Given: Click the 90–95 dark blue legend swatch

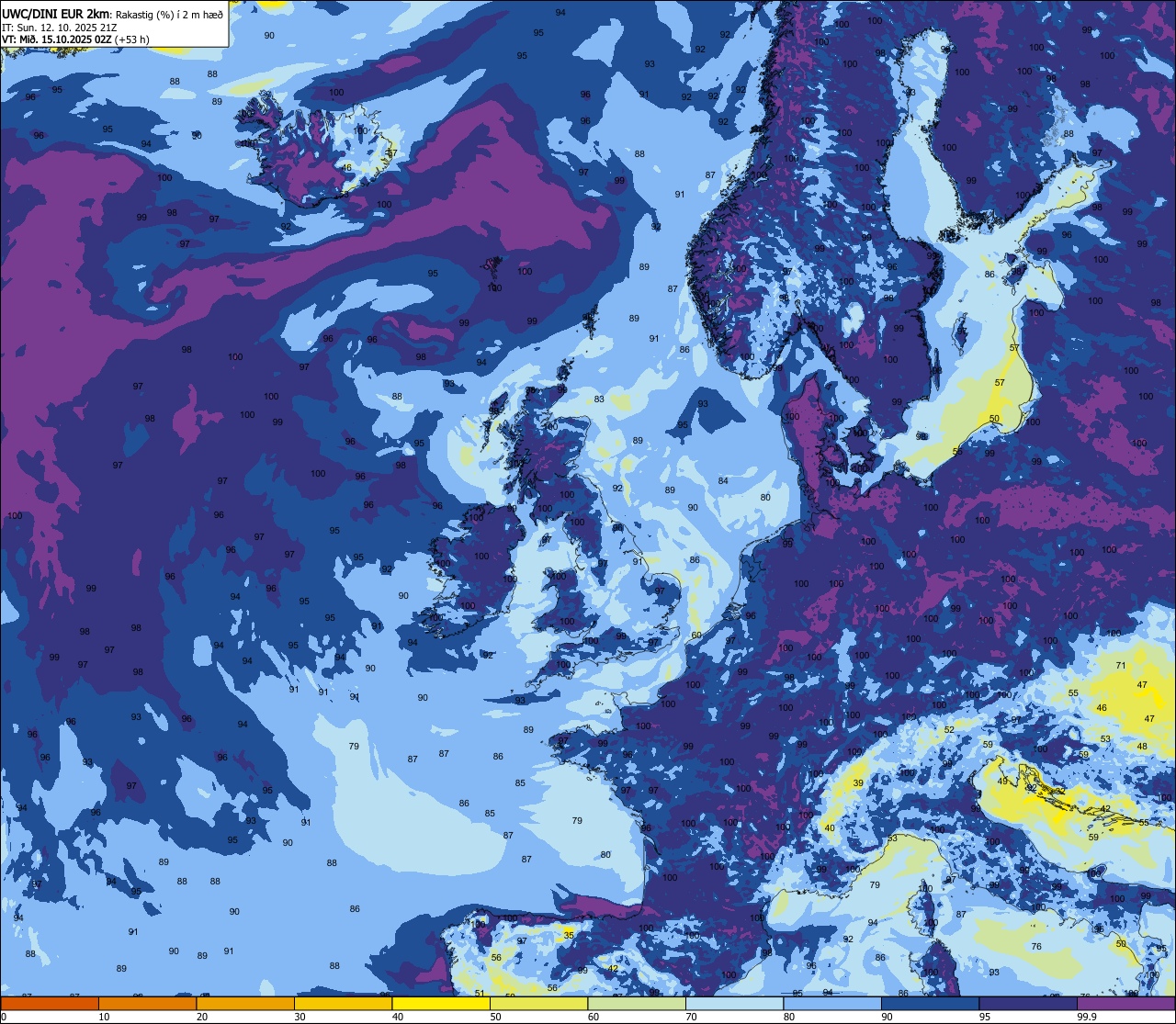Looking at the screenshot, I should [930, 1004].
